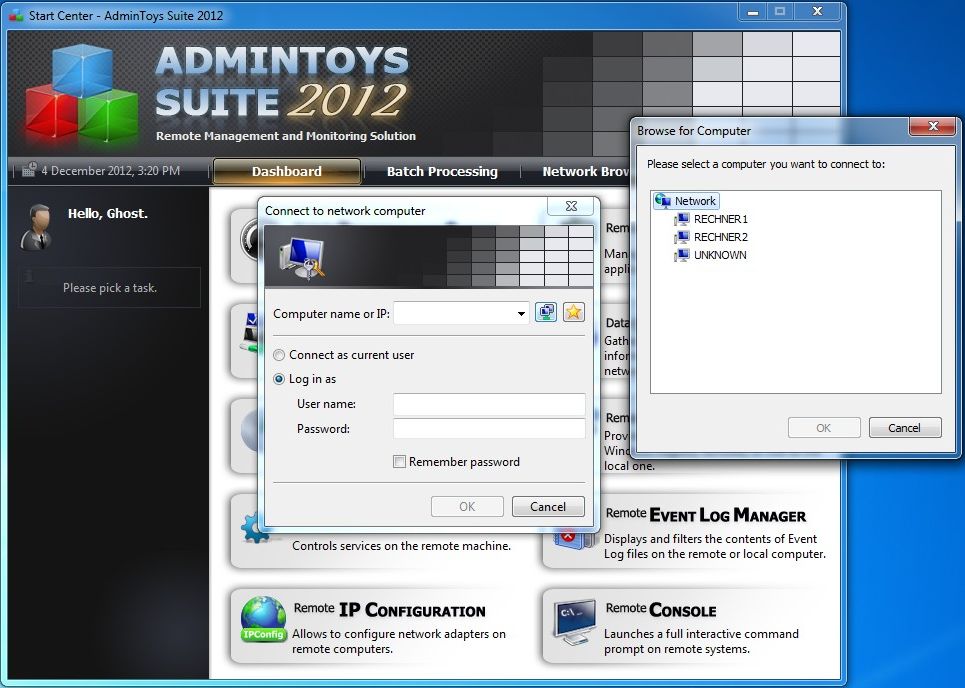Close the Connect to network computer dialog

pos(571,206)
